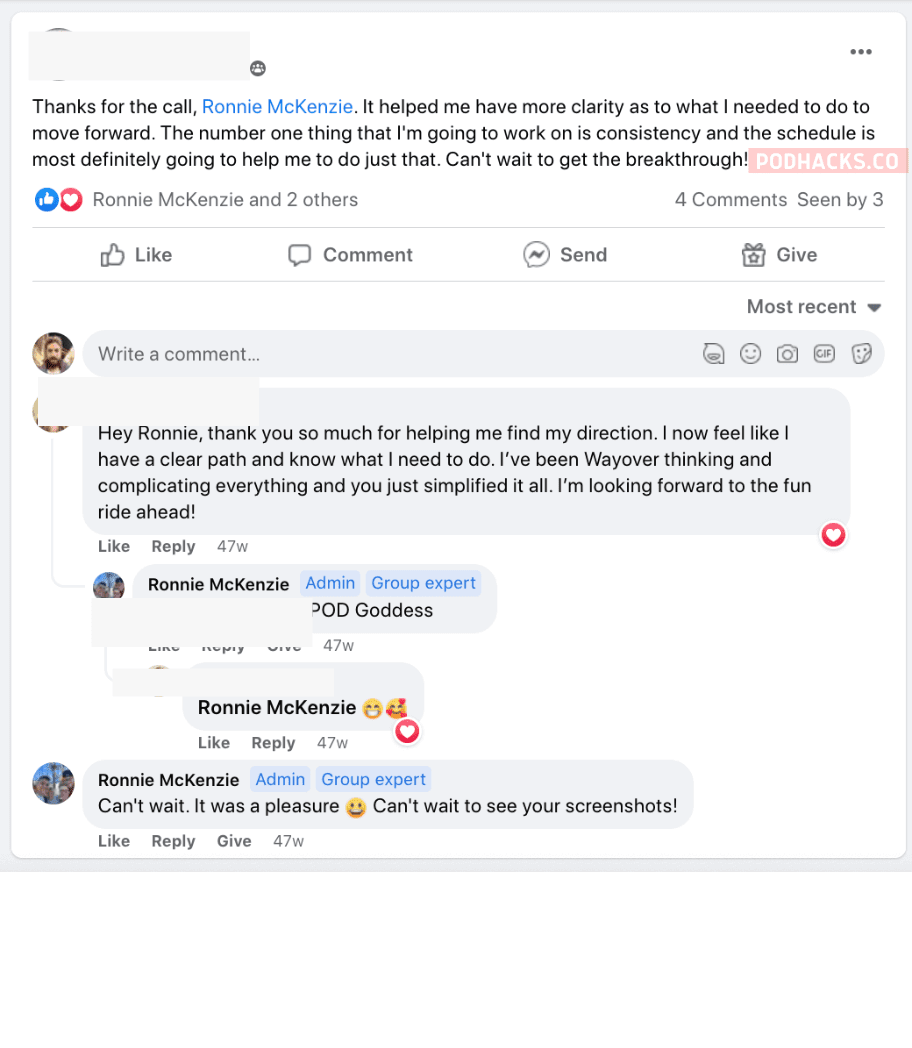Click the avatar sticker icon in comment box
The width and height of the screenshot is (912, 1048).
[713, 354]
